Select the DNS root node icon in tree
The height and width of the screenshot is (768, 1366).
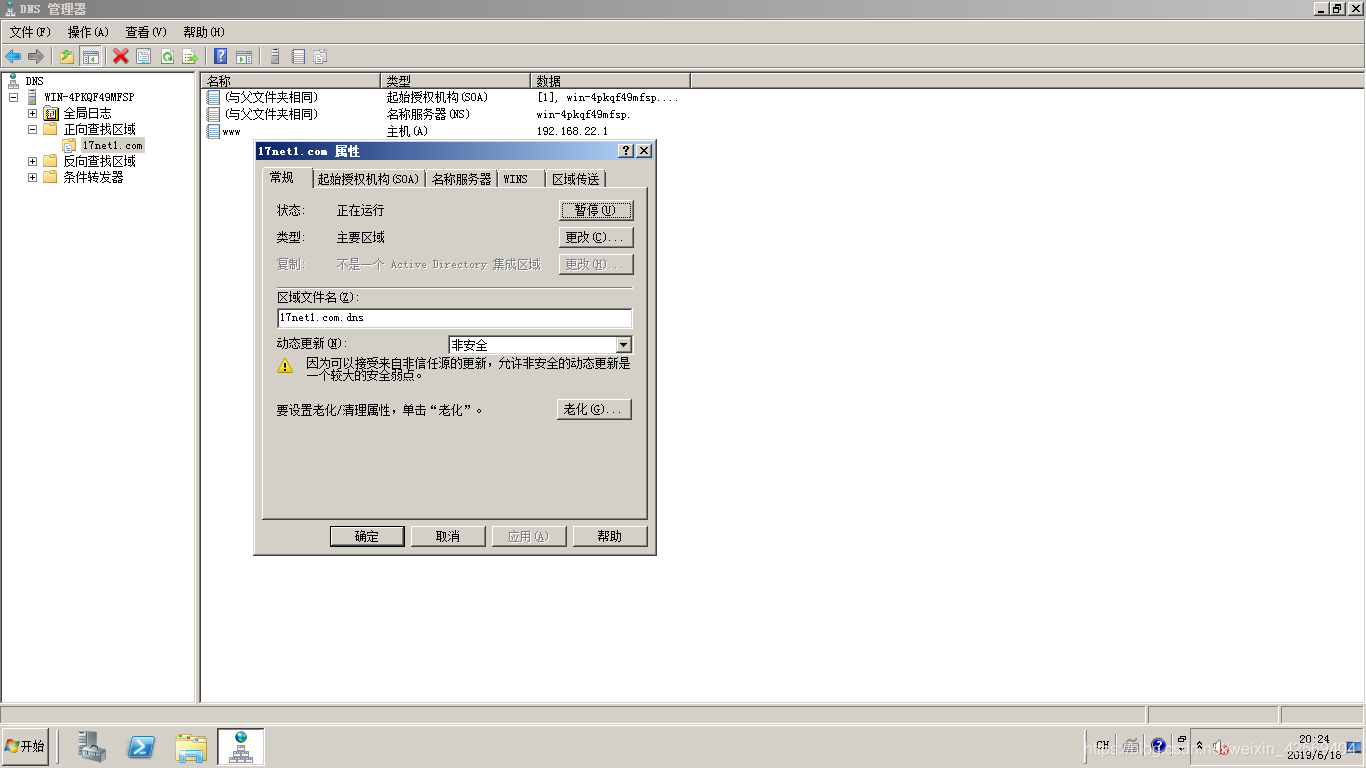(x=13, y=81)
